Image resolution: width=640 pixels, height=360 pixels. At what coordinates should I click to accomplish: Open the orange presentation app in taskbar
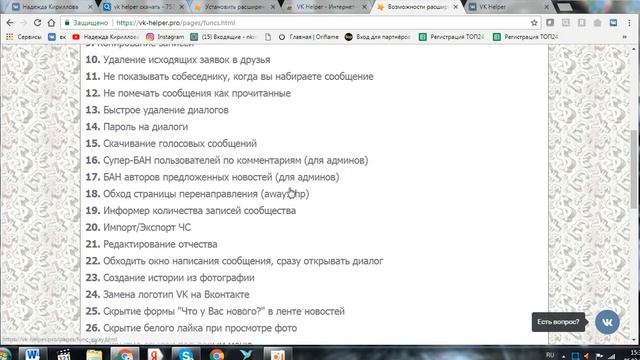click(x=278, y=354)
